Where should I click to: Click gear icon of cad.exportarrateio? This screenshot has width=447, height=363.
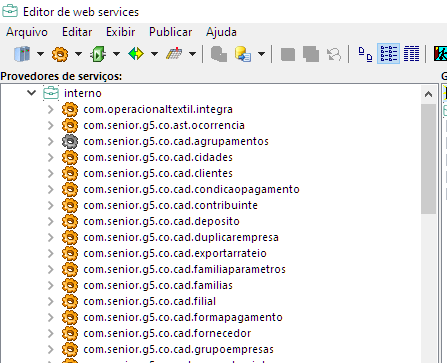pyautogui.click(x=70, y=253)
